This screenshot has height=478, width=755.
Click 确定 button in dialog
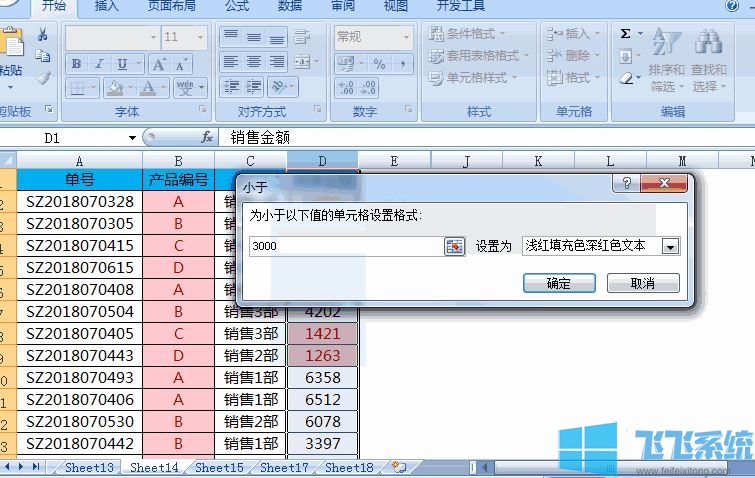click(559, 283)
